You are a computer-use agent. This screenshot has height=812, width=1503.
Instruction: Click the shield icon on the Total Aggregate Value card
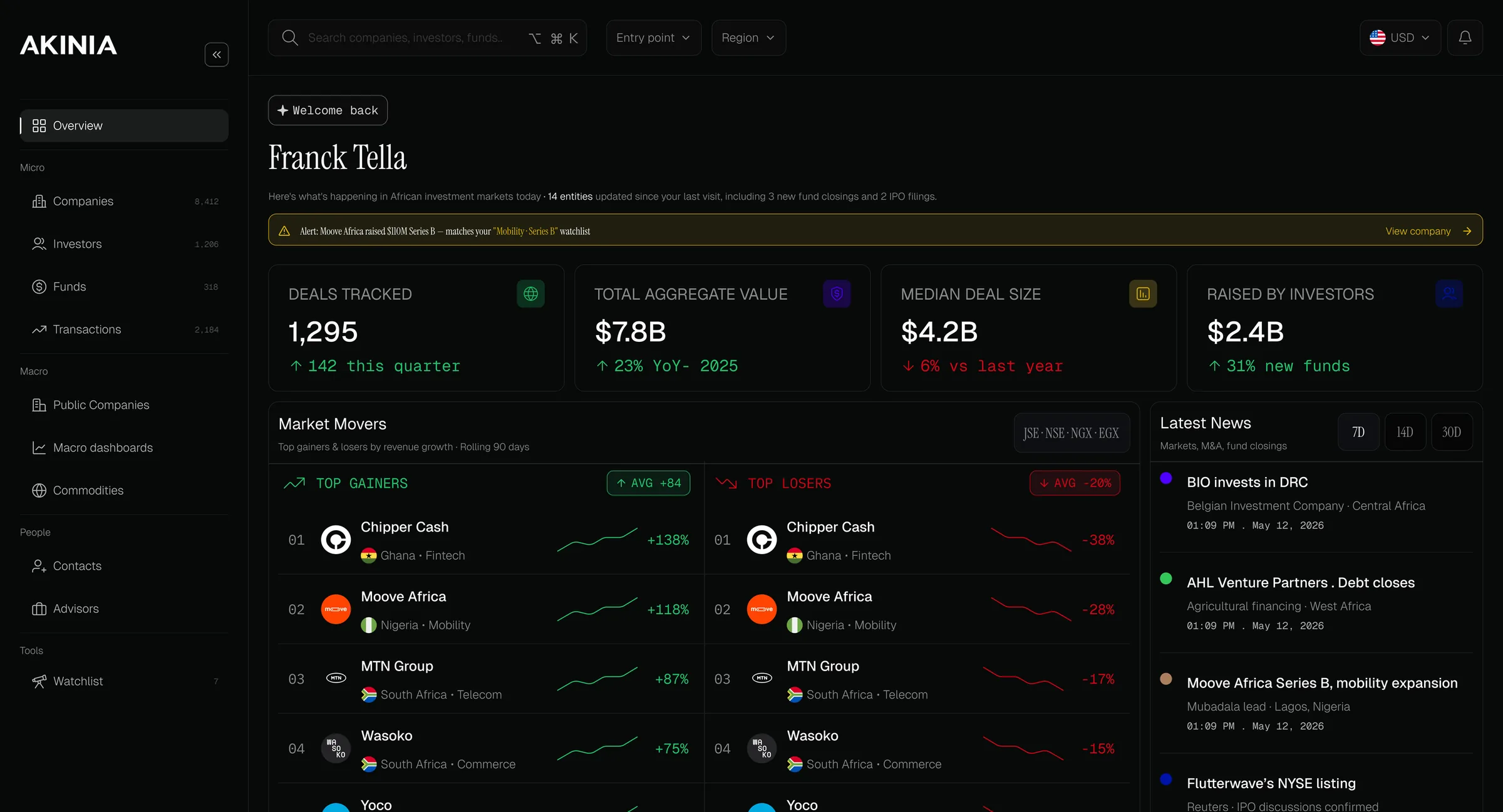click(x=837, y=294)
